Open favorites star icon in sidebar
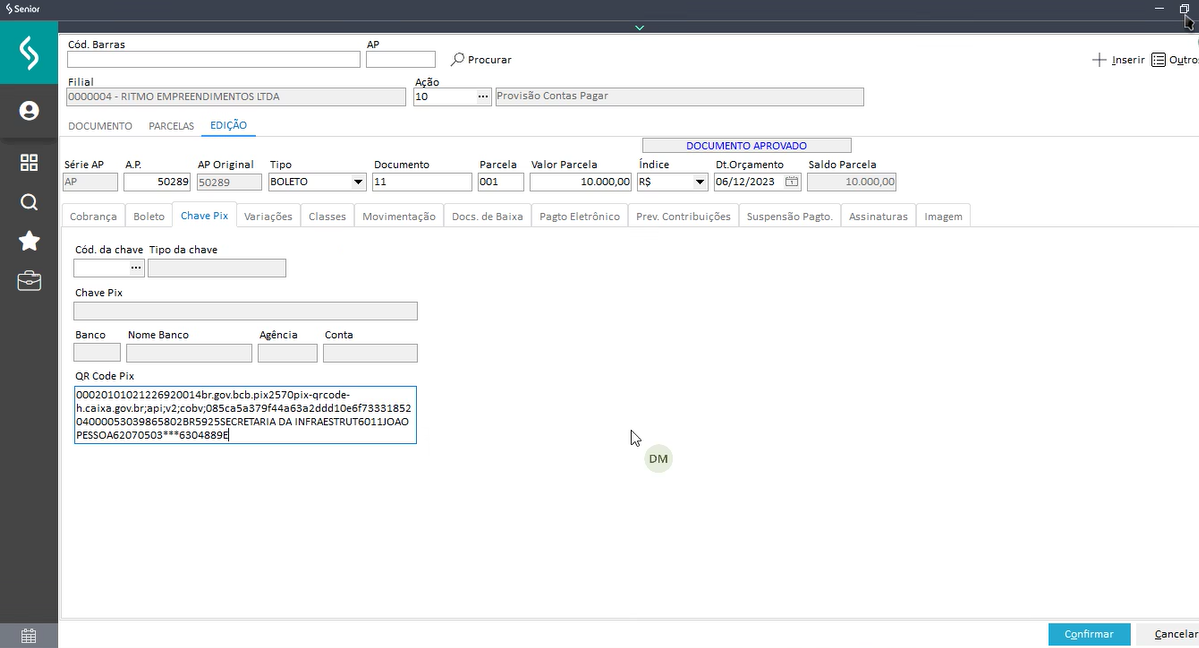1199x648 pixels. point(29,241)
